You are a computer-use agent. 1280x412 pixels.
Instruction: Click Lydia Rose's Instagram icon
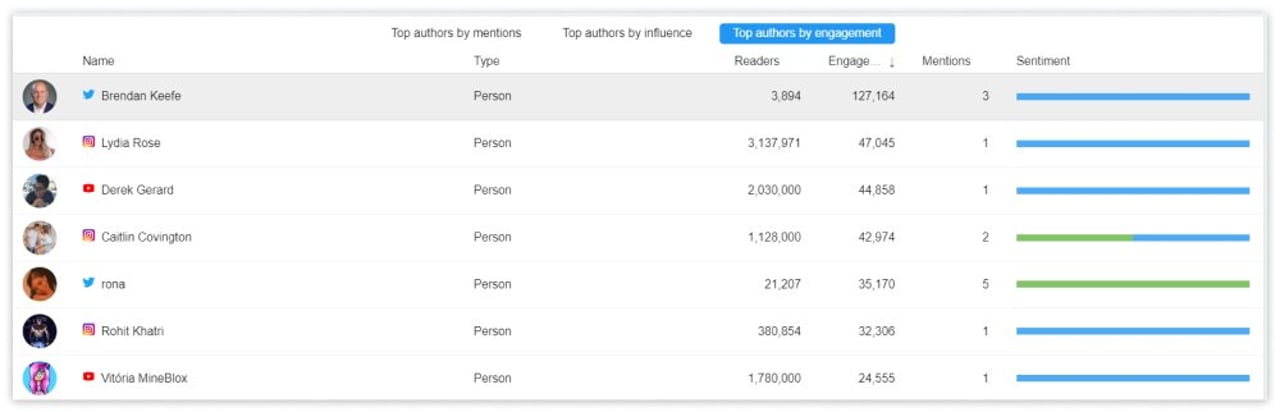pyautogui.click(x=89, y=142)
